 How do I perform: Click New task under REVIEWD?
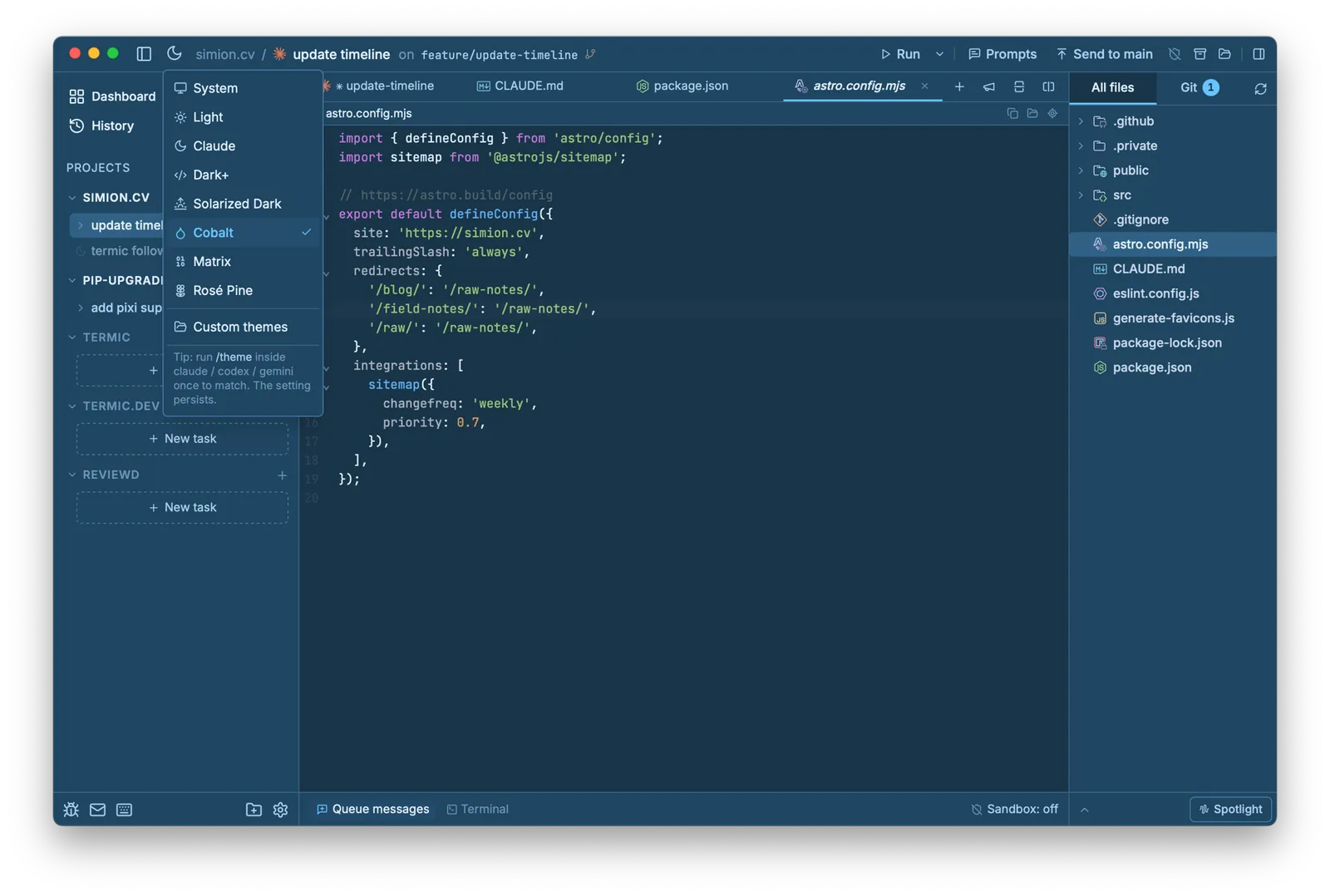click(x=183, y=508)
